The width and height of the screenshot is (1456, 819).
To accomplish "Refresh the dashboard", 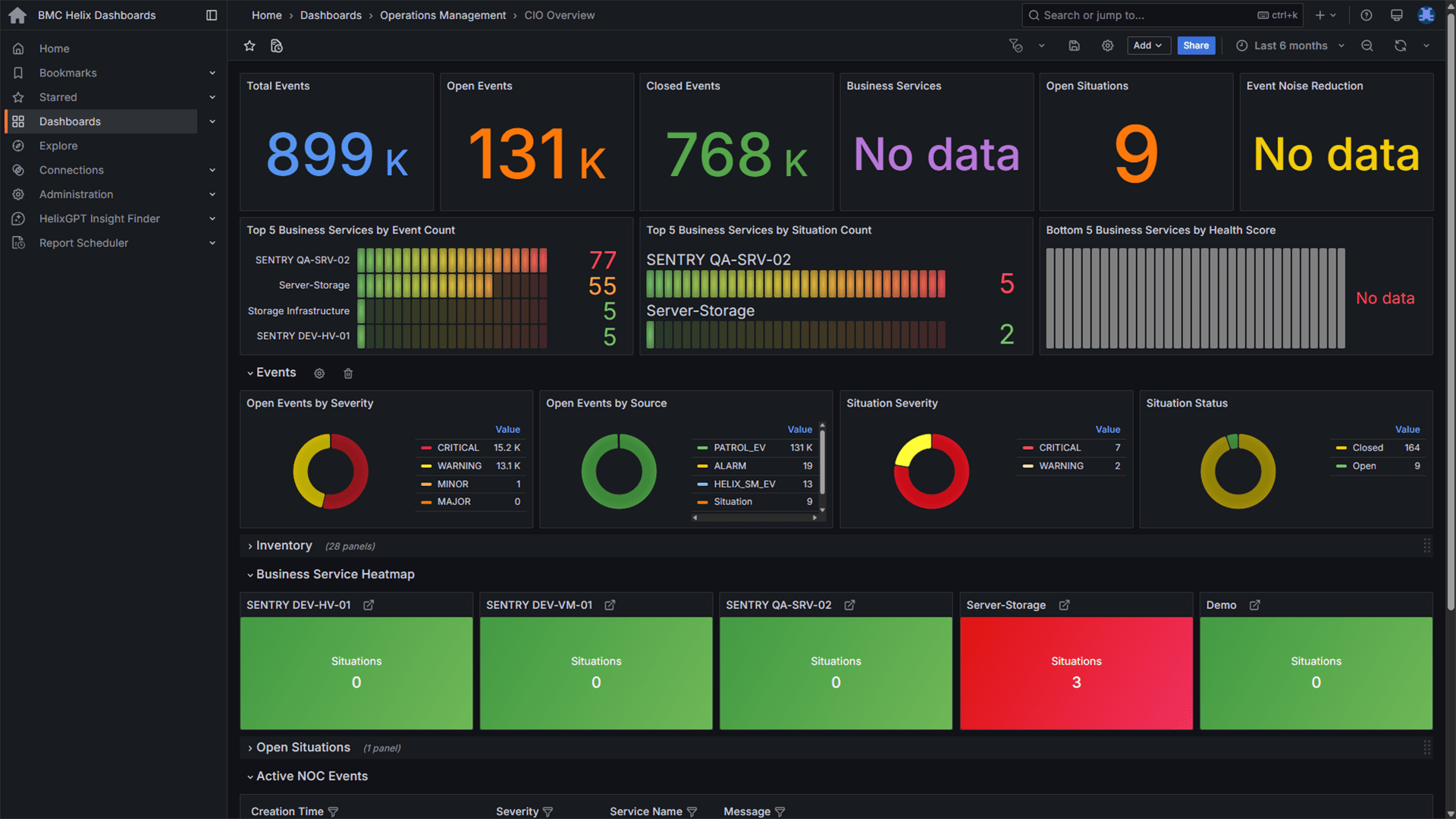I will [1400, 46].
